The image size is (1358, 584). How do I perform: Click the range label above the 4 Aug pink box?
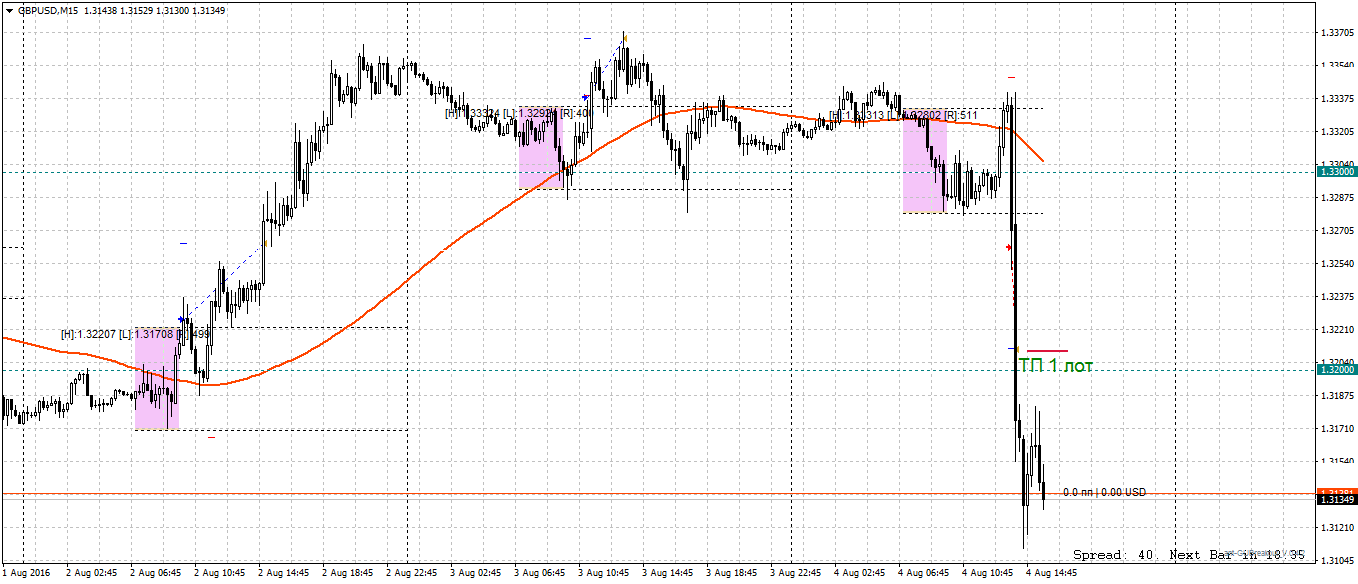coord(903,115)
